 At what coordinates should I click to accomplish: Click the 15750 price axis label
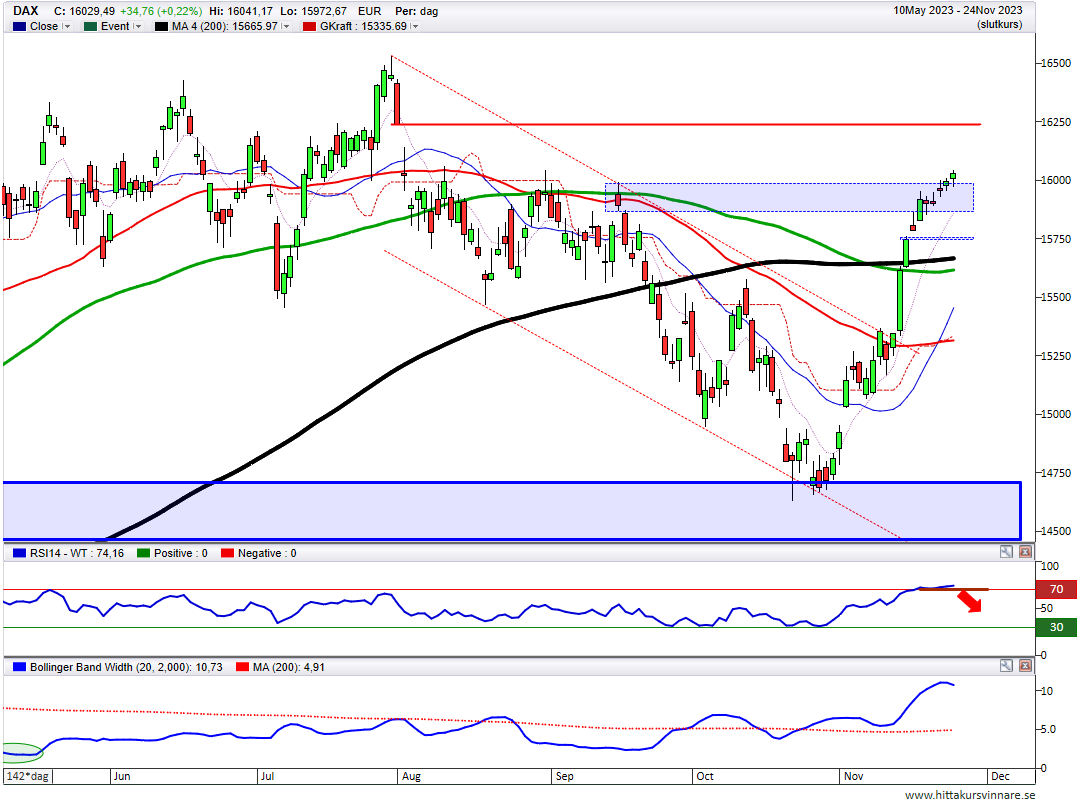[1056, 239]
